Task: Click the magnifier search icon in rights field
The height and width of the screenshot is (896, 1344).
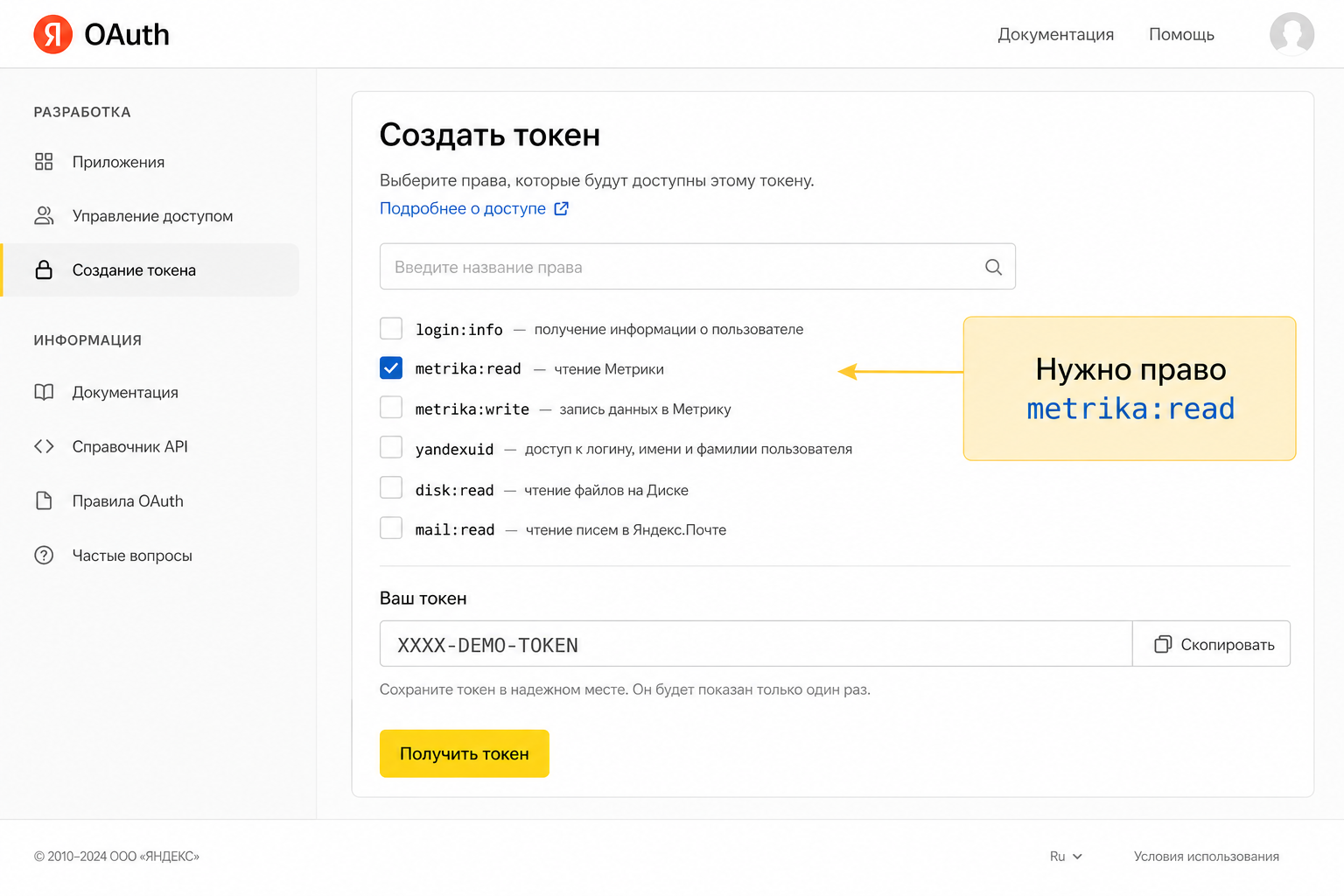Action: 993,267
